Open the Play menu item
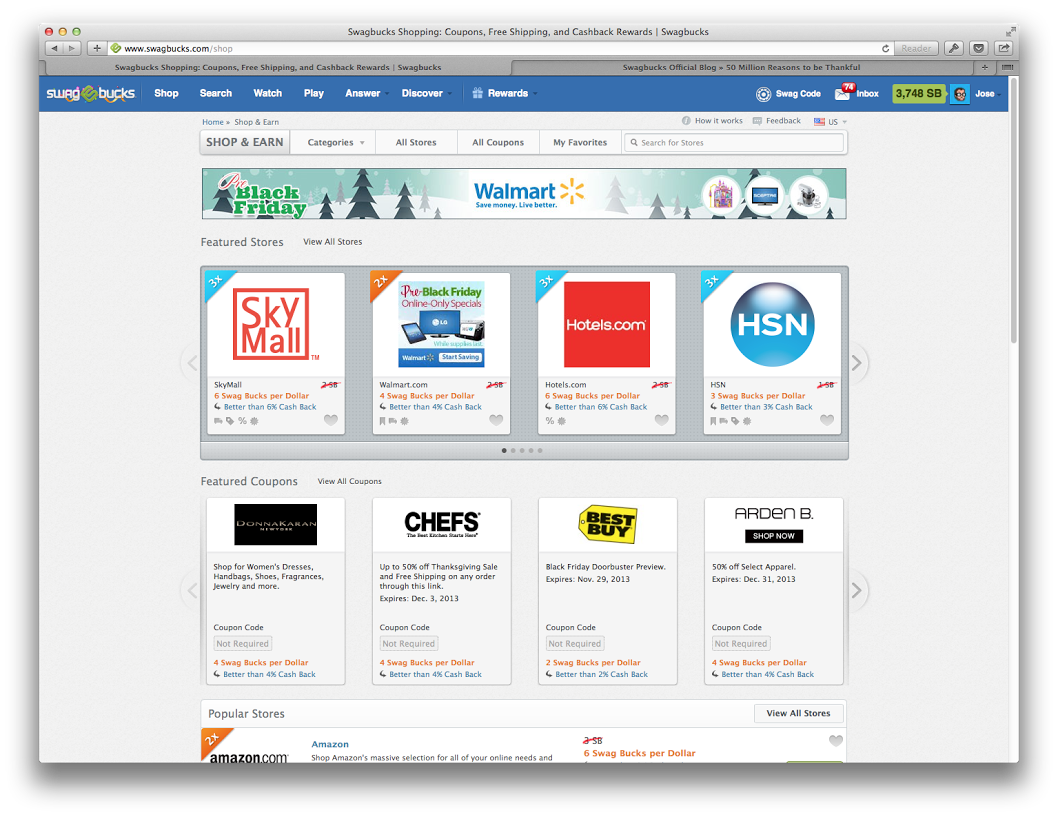Viewport: 1058px width, 817px height. pos(314,93)
